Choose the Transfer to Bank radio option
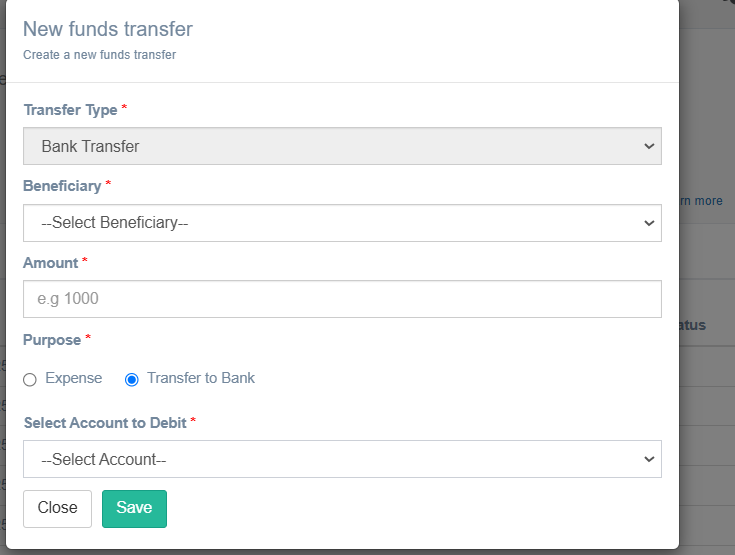735x555 pixels. (131, 380)
